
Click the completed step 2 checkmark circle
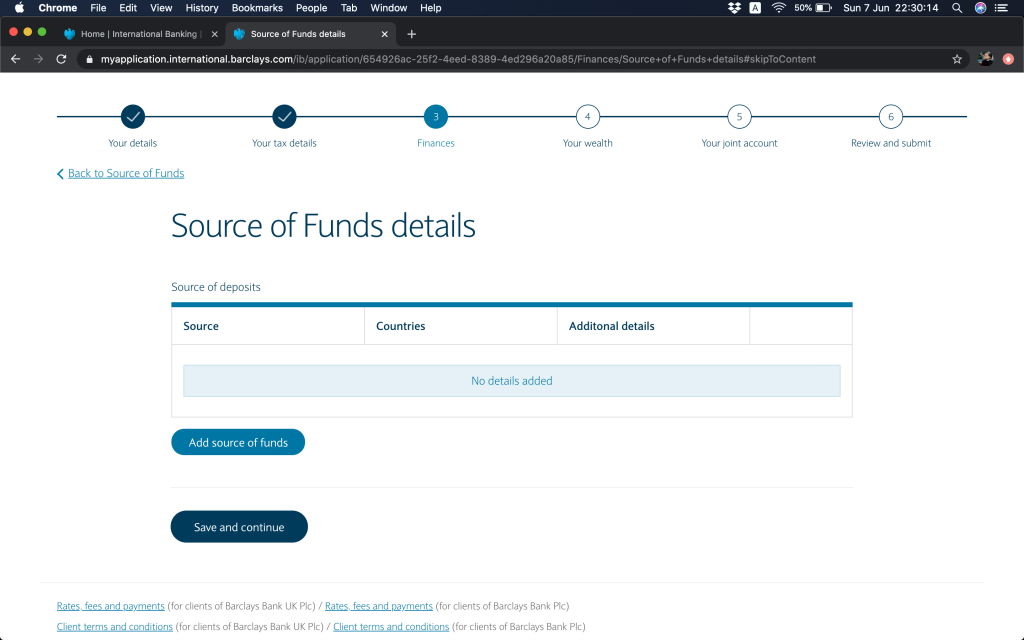pyautogui.click(x=284, y=117)
